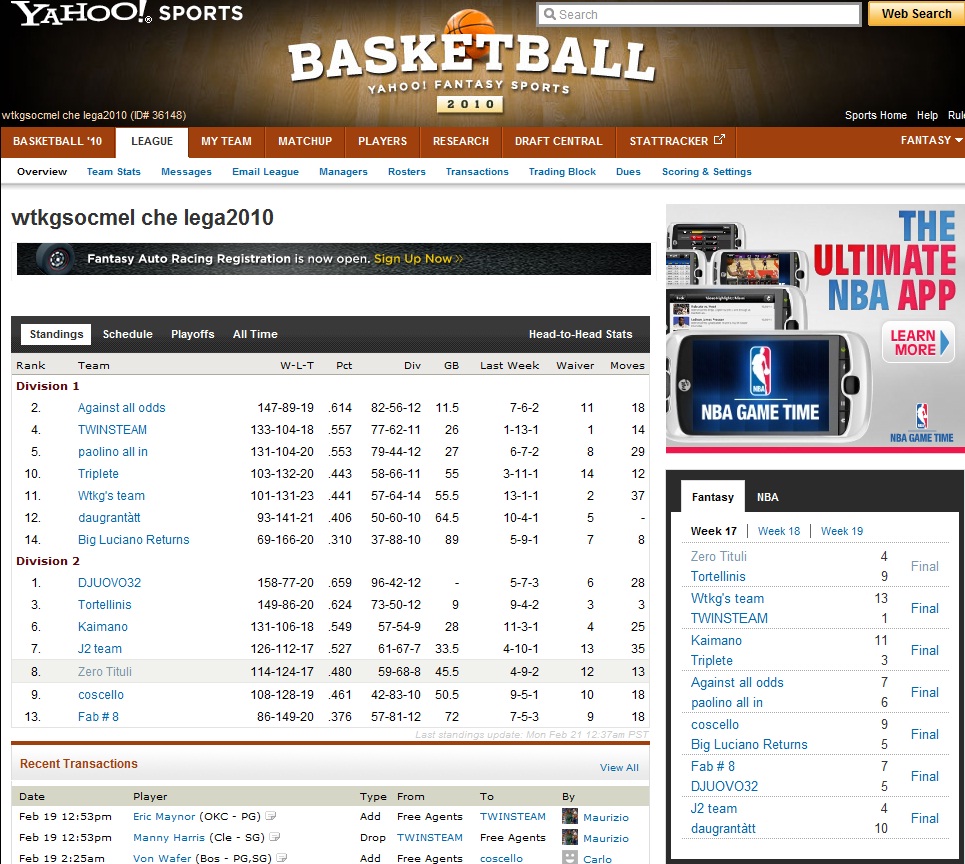
Task: Open the MY TEAM tab
Action: [226, 141]
